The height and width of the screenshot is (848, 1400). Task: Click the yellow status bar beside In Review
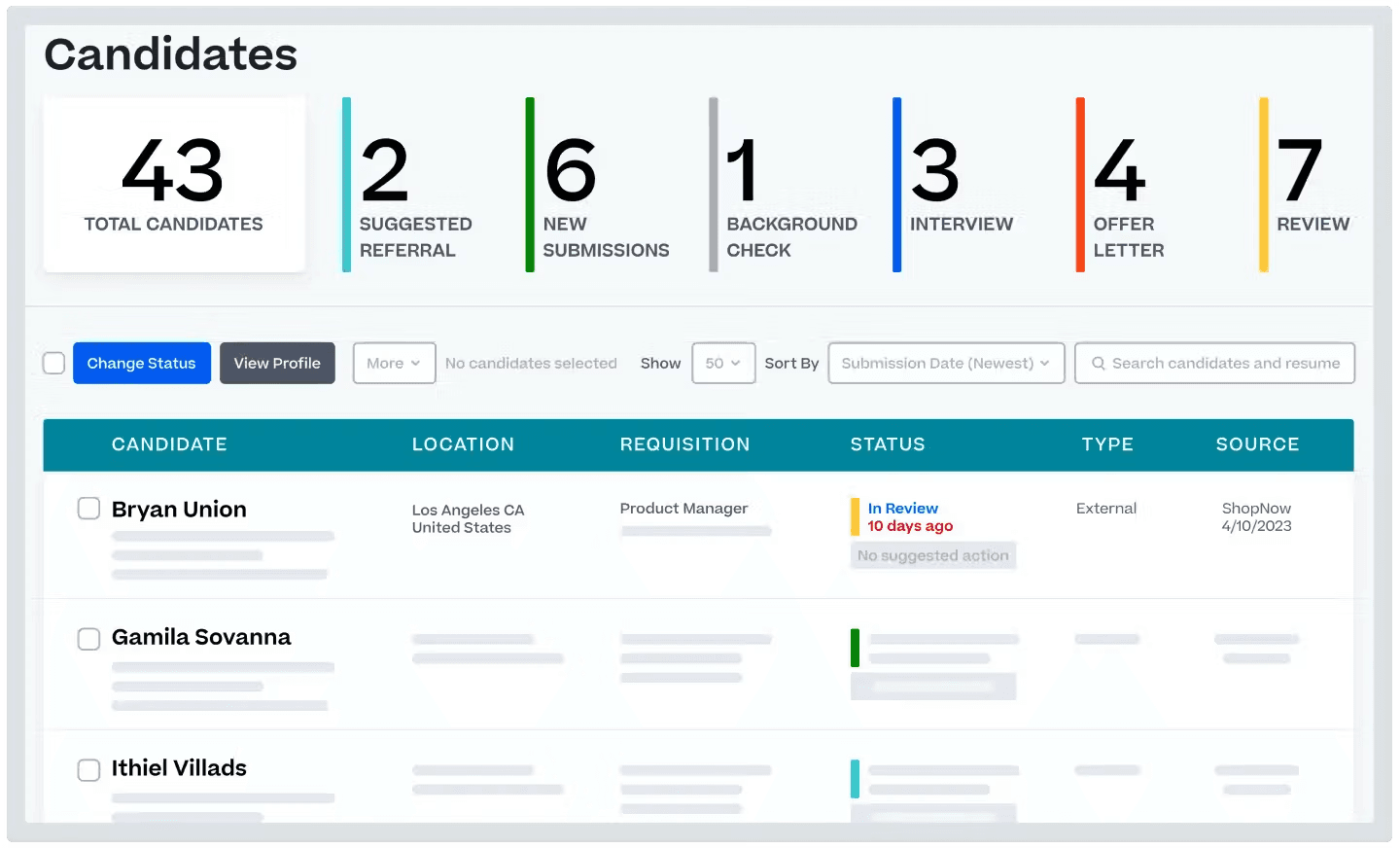tap(855, 517)
